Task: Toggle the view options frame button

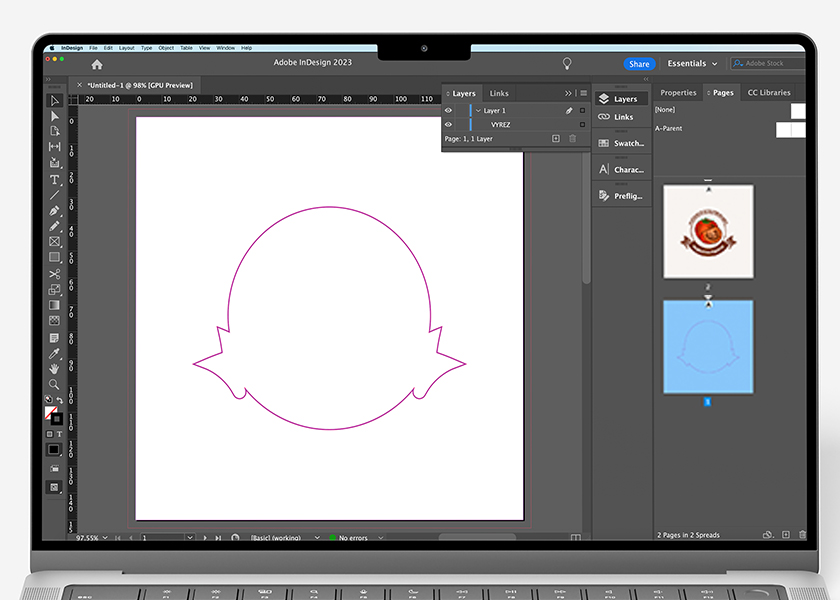Action: pyautogui.click(x=54, y=469)
